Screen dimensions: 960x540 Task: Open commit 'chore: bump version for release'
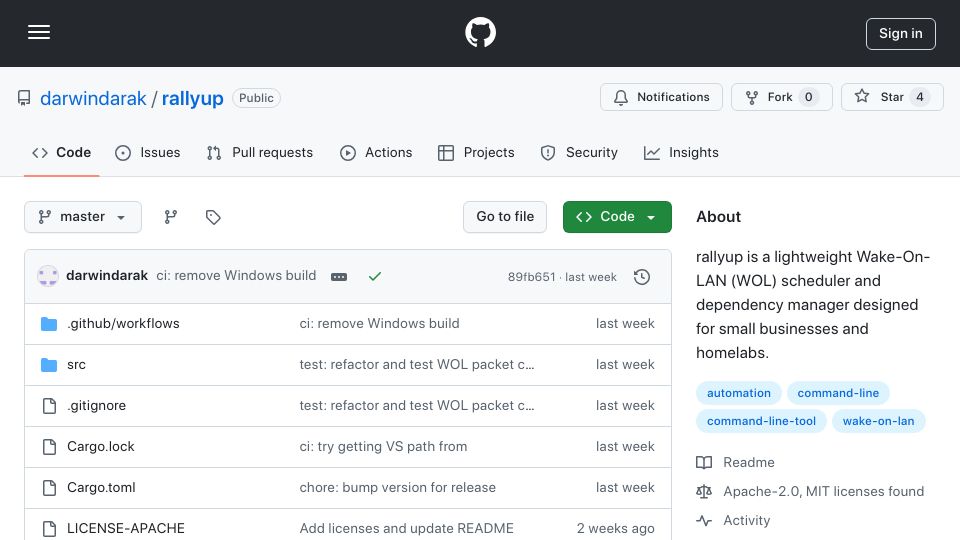point(397,487)
